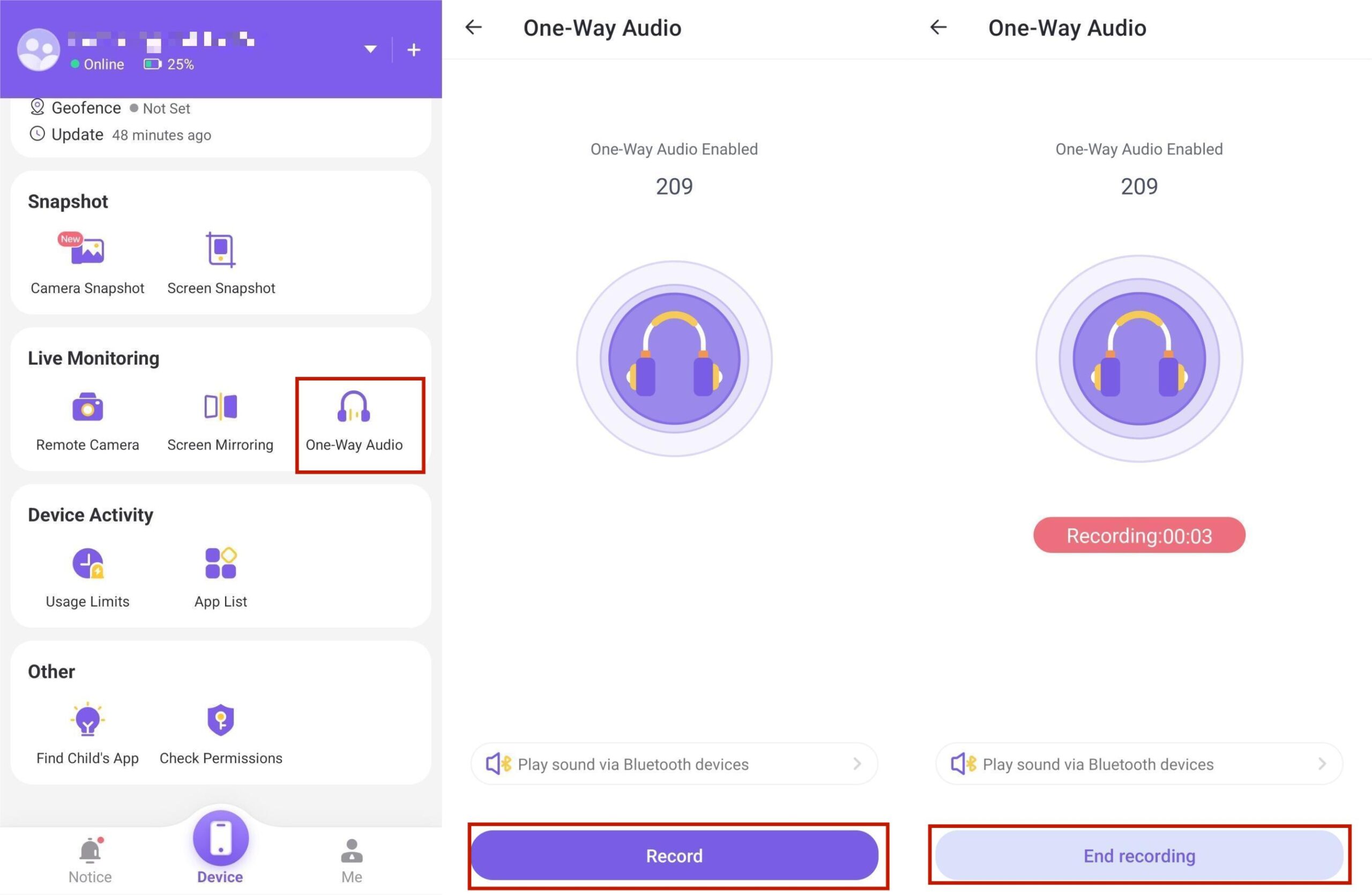The width and height of the screenshot is (1372, 895).
Task: Toggle Geofence setting on device
Action: point(90,107)
